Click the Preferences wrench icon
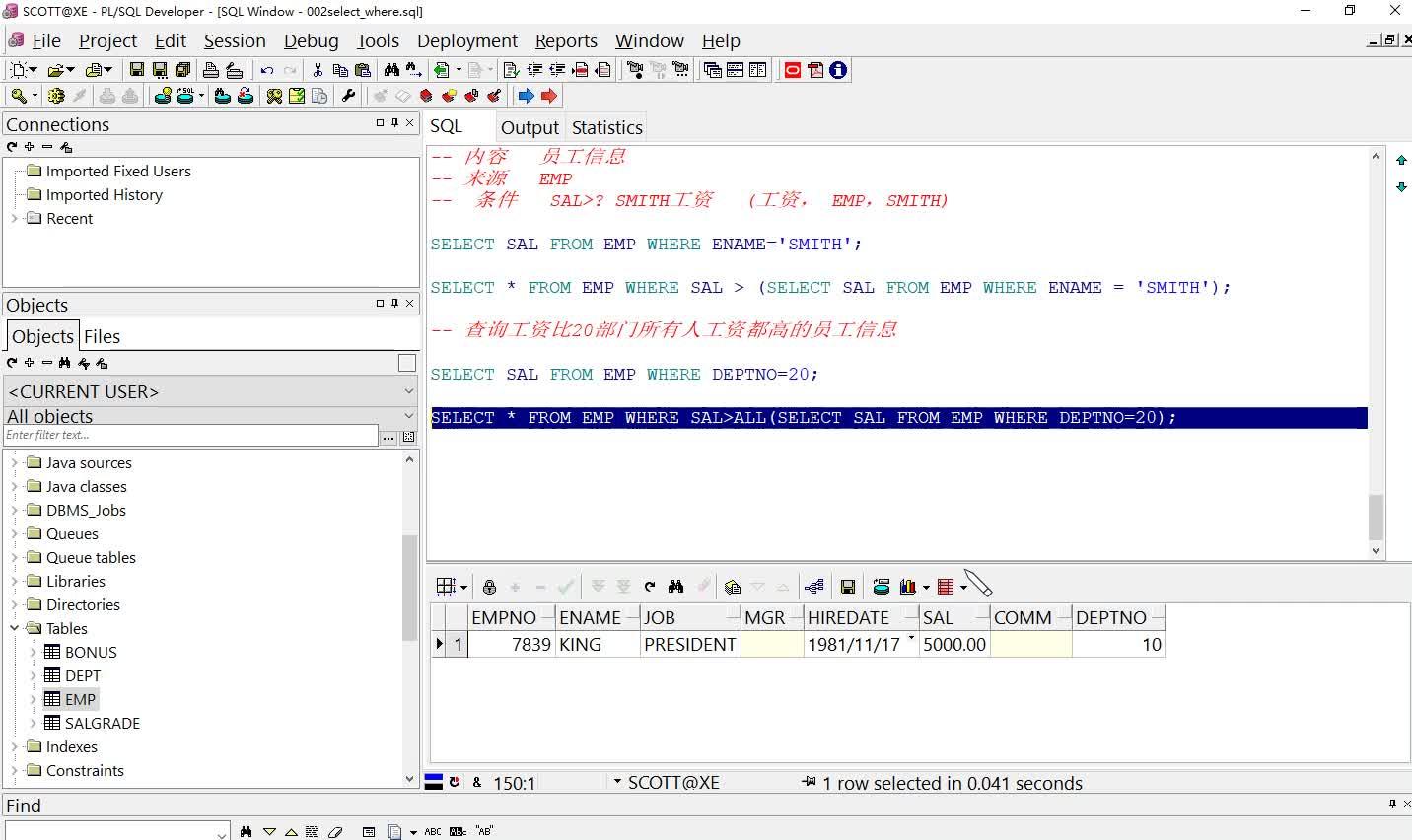The width and height of the screenshot is (1412, 840). (x=348, y=96)
